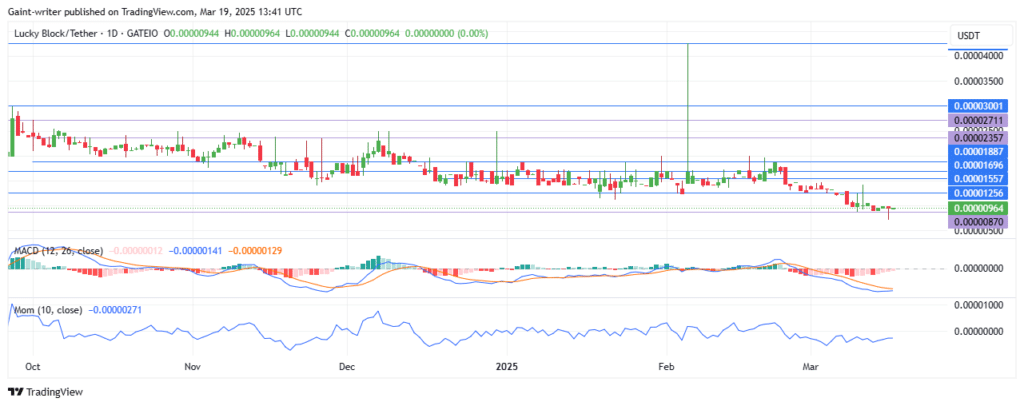This screenshot has height=406, width=1024.
Task: Click the Mar label on time axis
Action: [x=810, y=367]
